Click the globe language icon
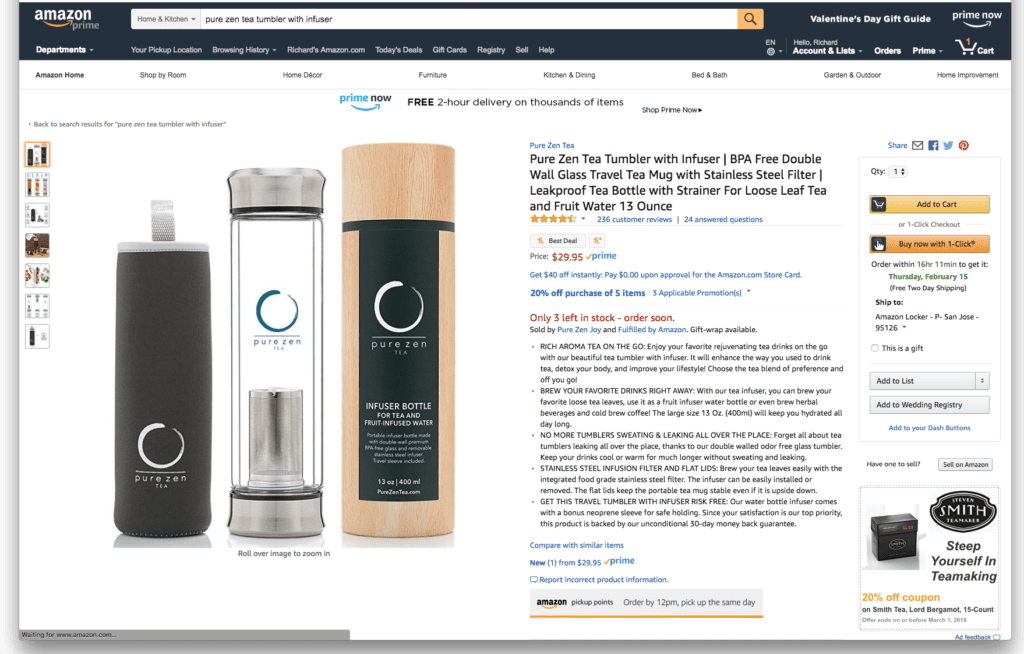The image size is (1024, 654). pyautogui.click(x=771, y=52)
